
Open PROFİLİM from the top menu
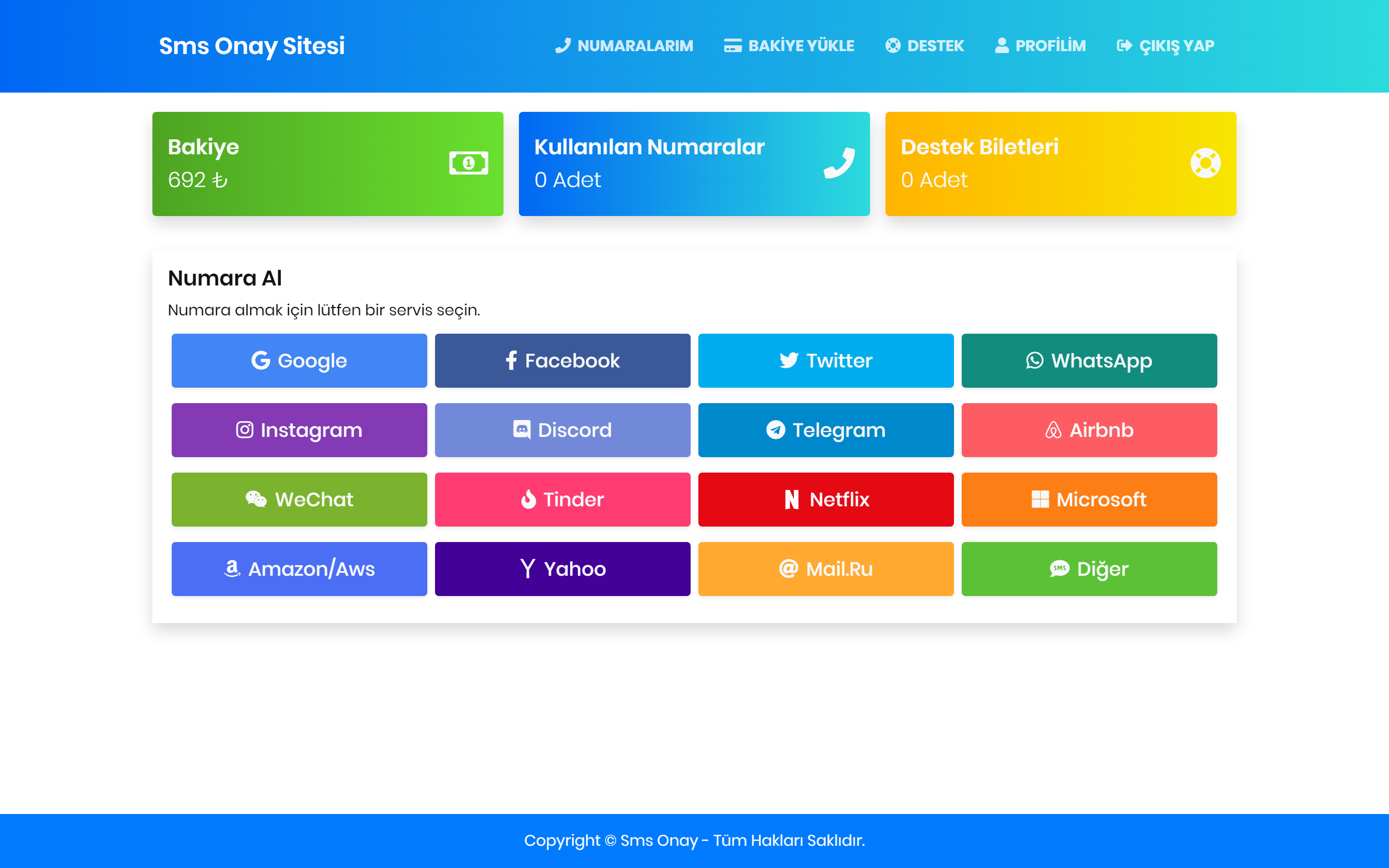point(1040,46)
